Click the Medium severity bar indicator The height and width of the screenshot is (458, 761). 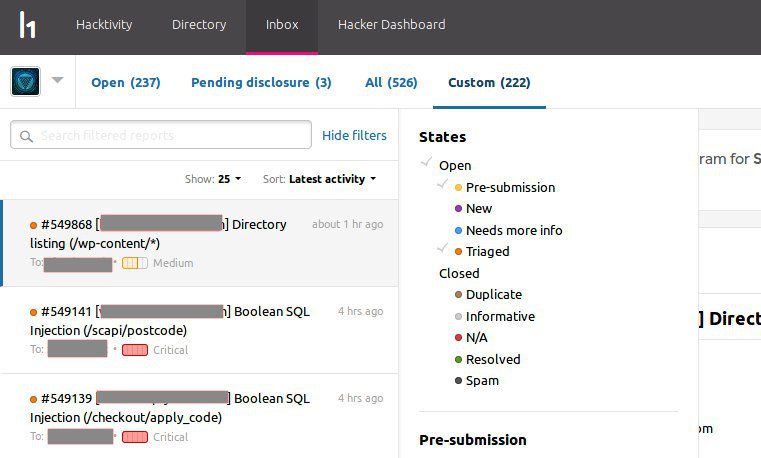pos(135,263)
